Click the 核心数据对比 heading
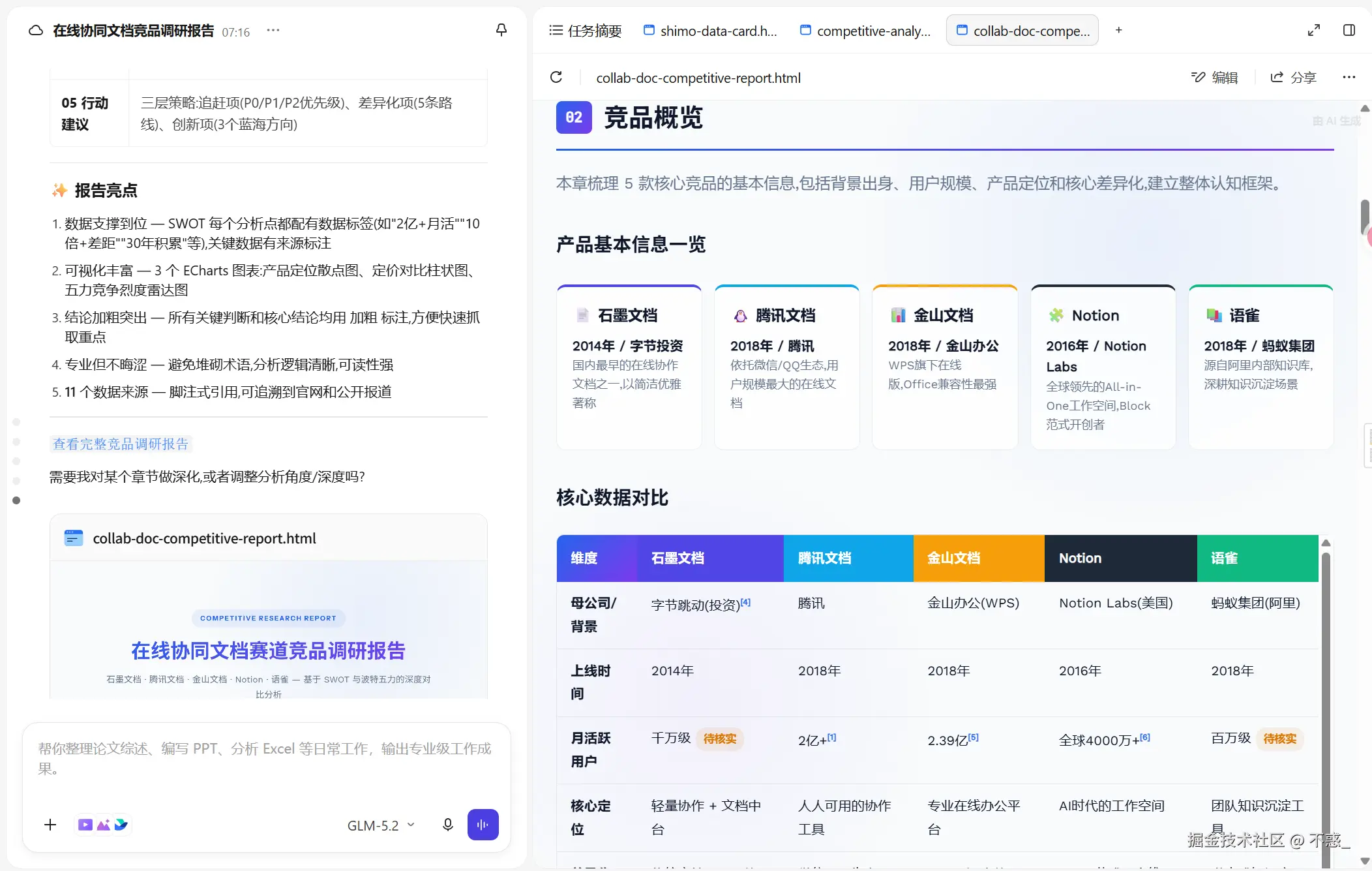Viewport: 1372px width, 871px height. click(x=612, y=498)
